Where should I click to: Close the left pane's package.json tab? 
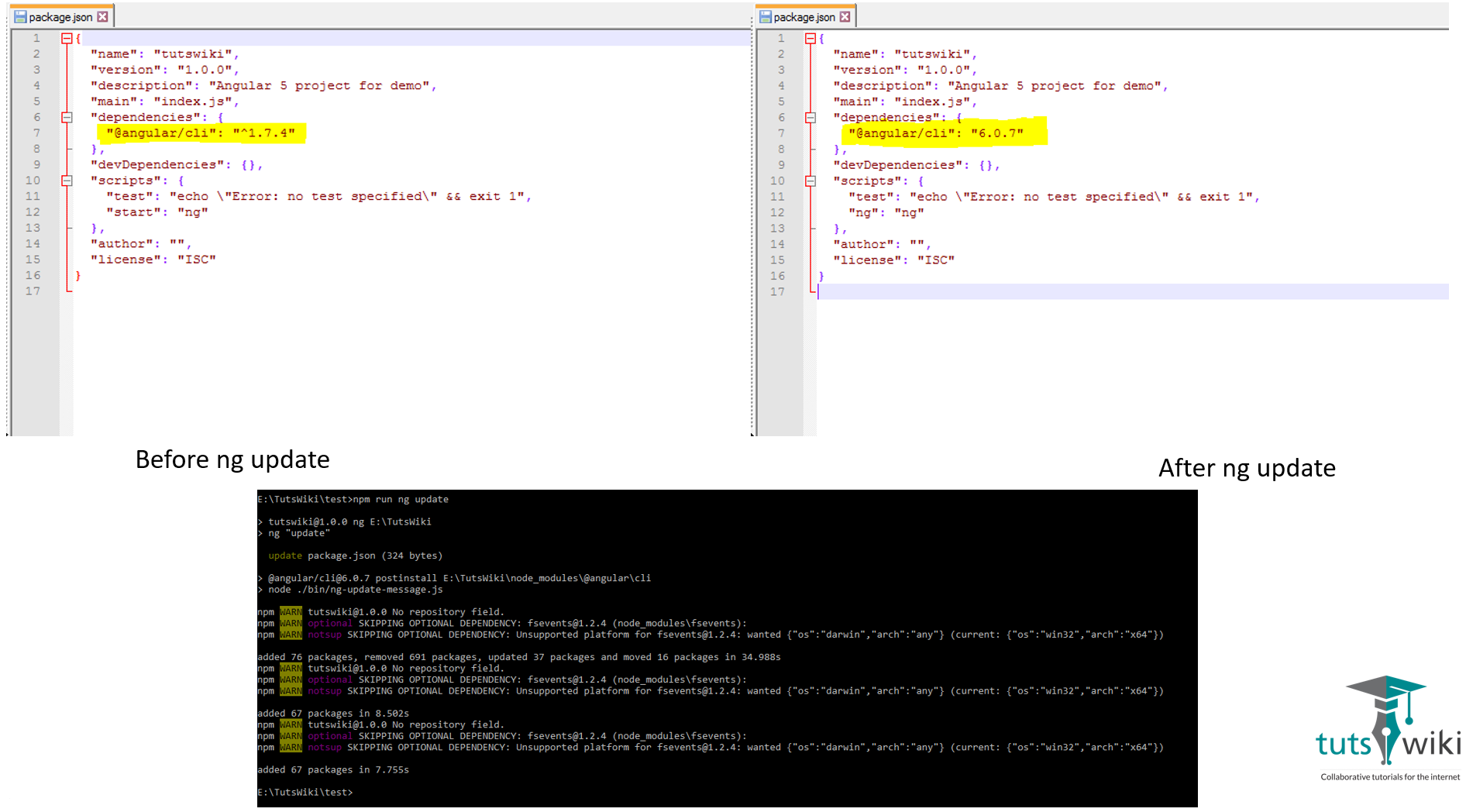pos(102,17)
